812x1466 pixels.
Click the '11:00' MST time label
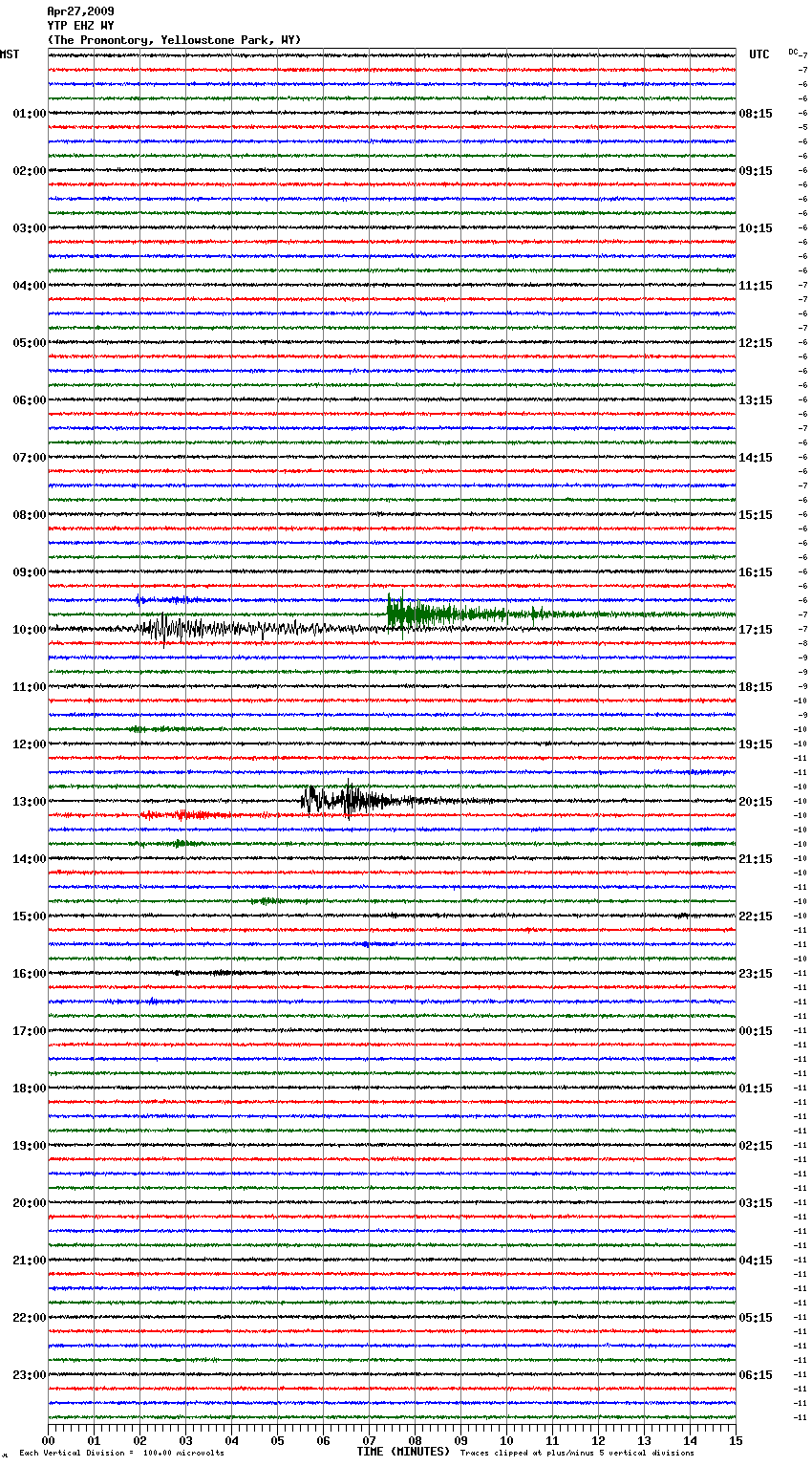point(30,687)
